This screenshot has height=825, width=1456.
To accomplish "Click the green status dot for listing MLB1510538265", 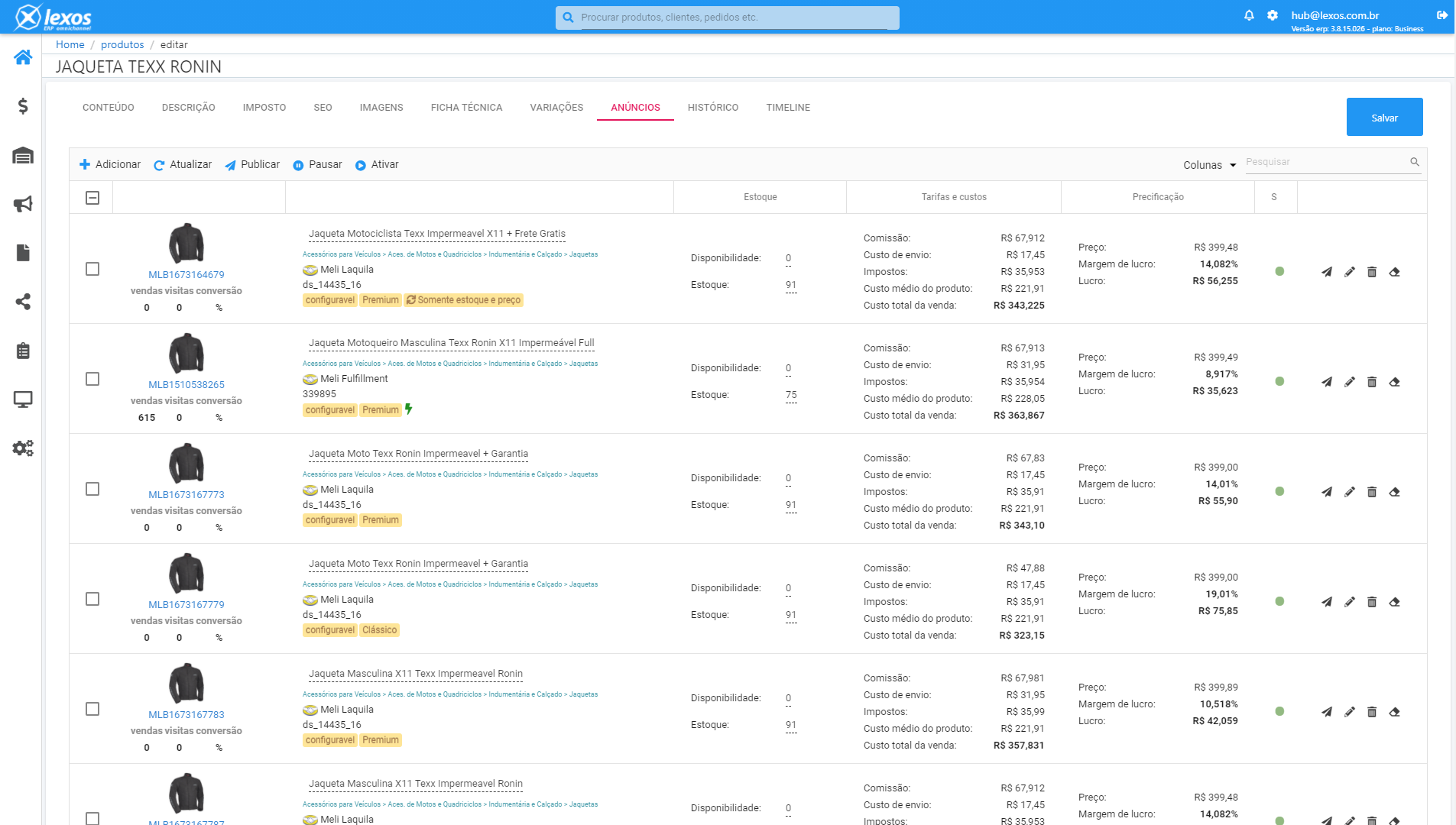I will 1279,381.
